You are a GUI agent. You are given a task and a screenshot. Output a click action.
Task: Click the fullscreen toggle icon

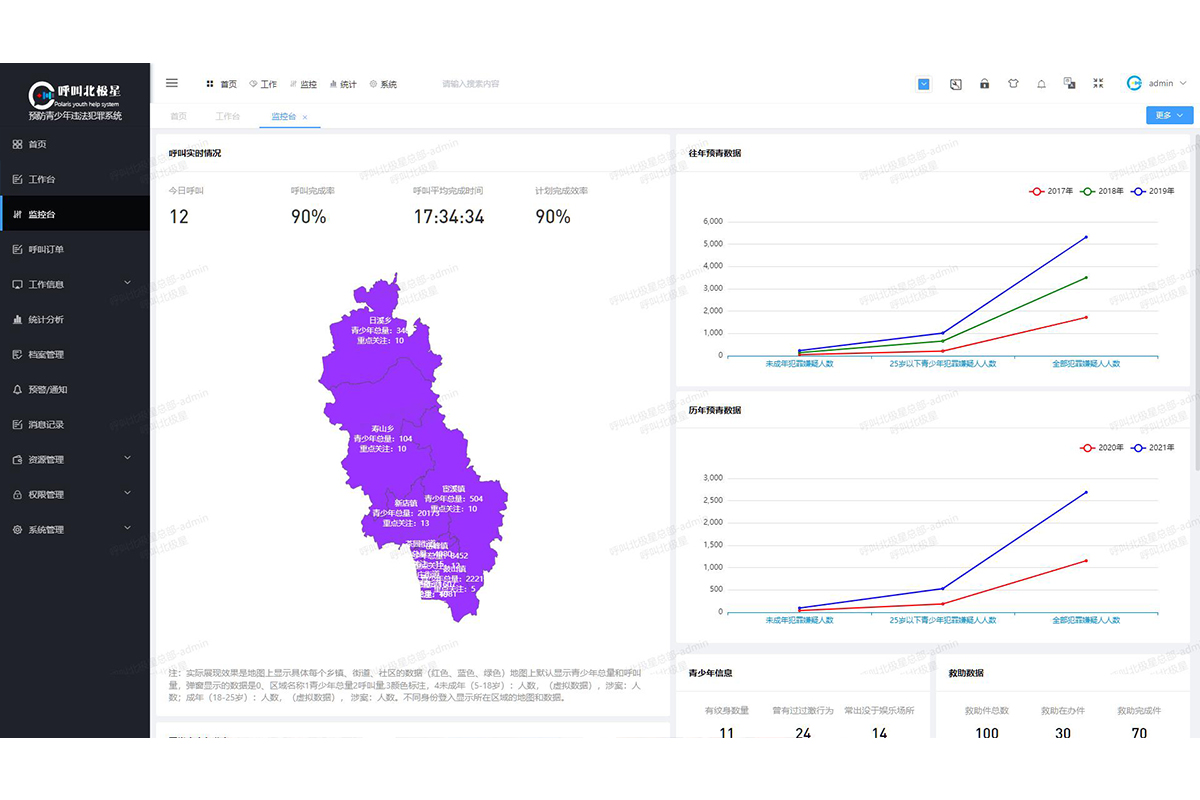point(1098,84)
